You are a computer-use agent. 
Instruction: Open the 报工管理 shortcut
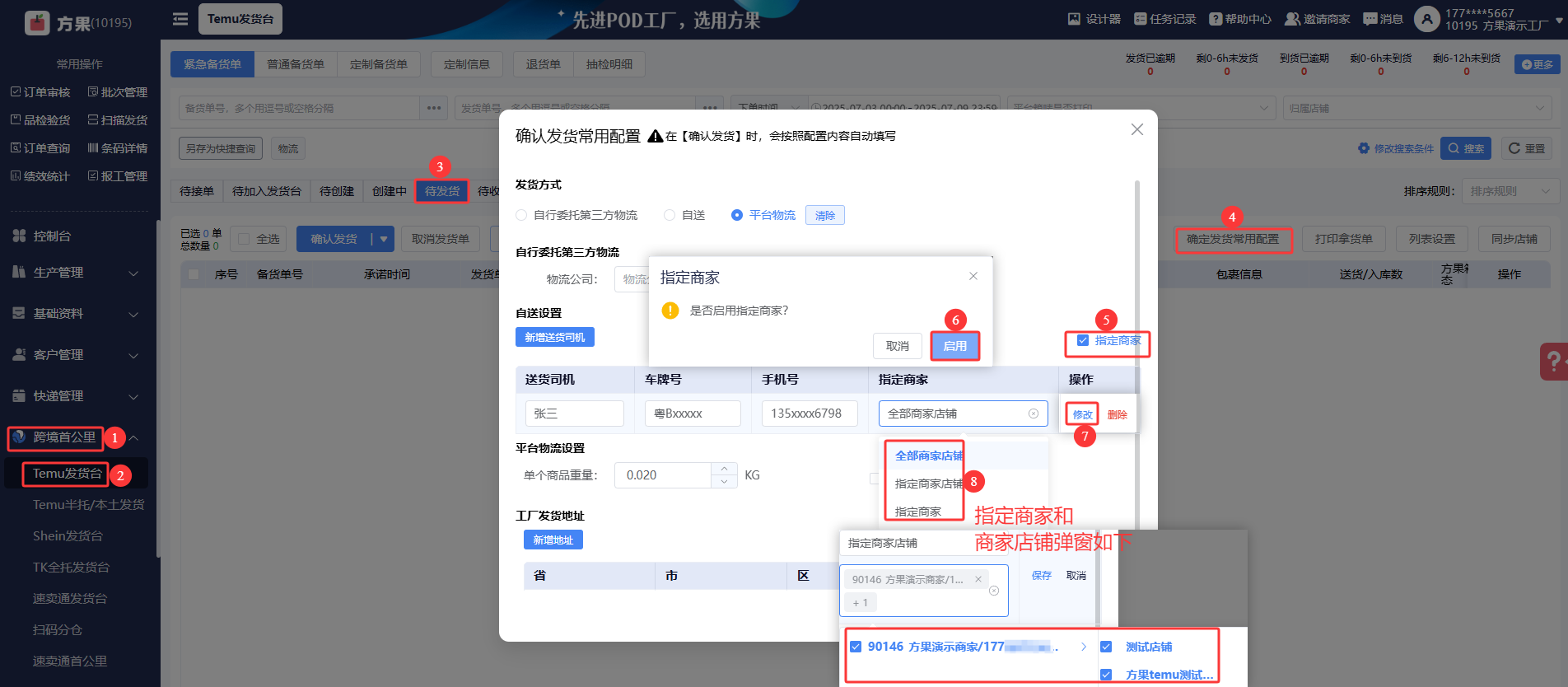tap(118, 176)
